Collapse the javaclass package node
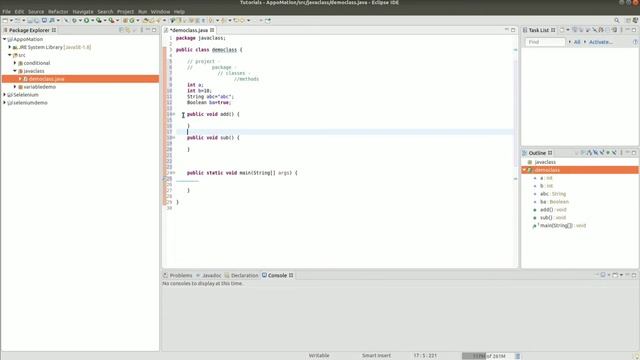640x360 pixels. pyautogui.click(x=15, y=71)
